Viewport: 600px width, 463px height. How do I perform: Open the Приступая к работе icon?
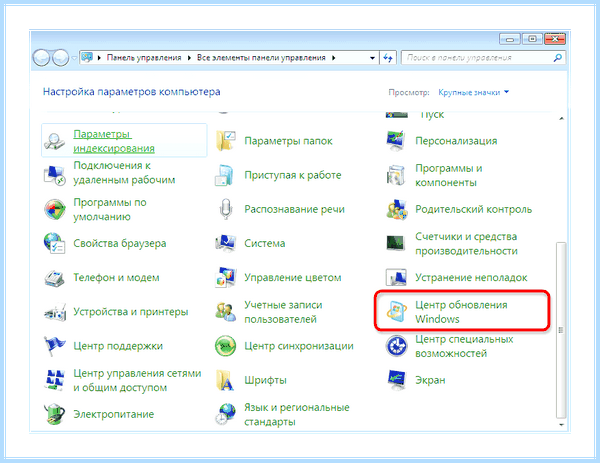[x=225, y=175]
